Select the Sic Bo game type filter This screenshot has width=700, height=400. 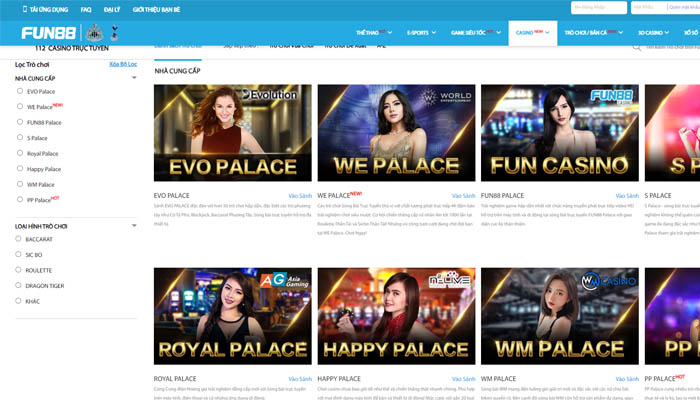(18, 254)
